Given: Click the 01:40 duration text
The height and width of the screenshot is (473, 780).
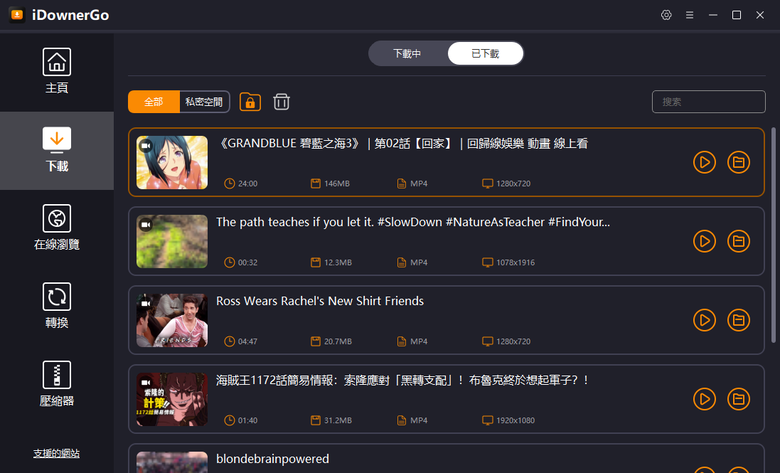Looking at the screenshot, I should tap(248, 421).
